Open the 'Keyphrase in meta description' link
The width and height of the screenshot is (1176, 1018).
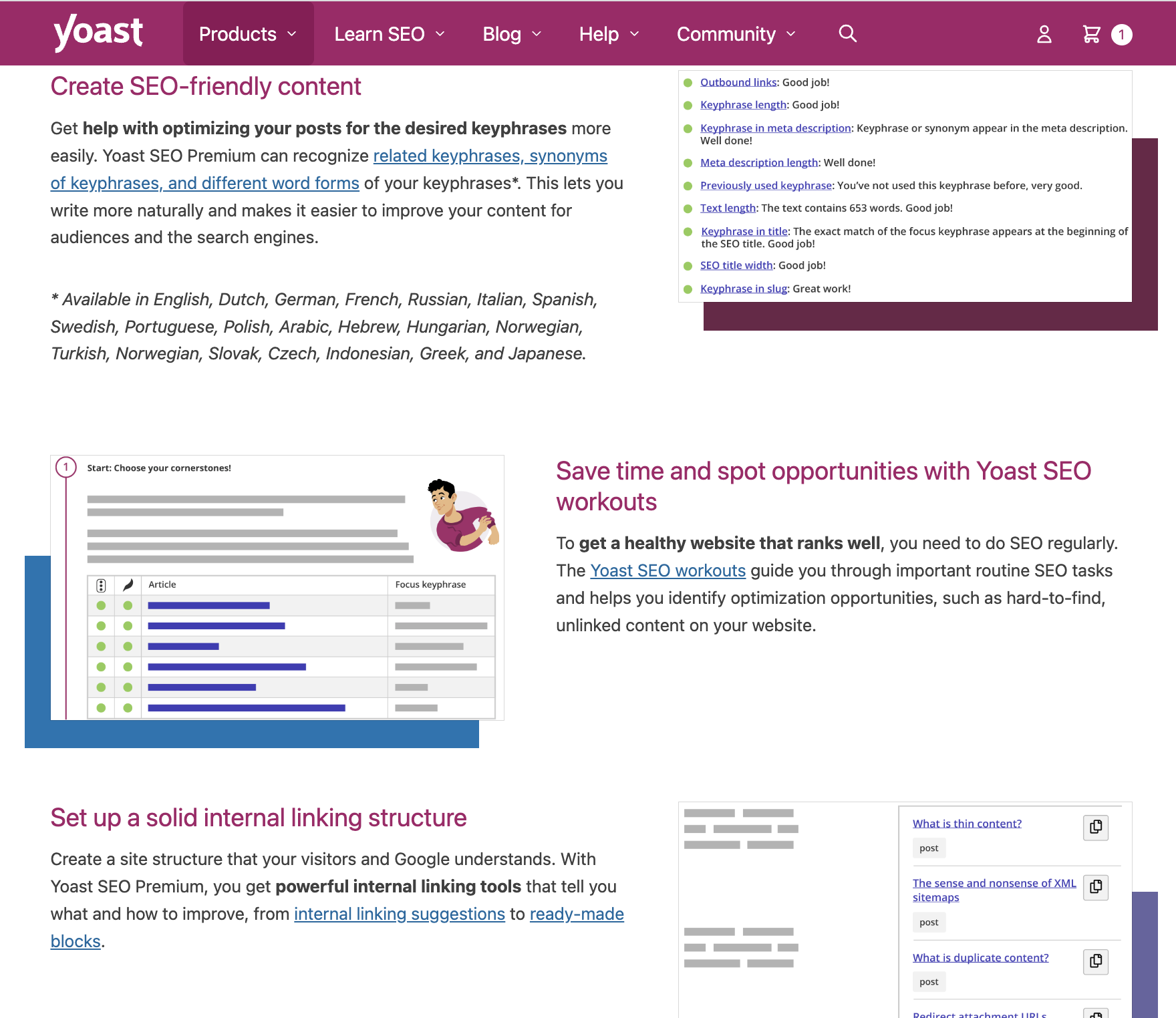pyautogui.click(x=775, y=128)
